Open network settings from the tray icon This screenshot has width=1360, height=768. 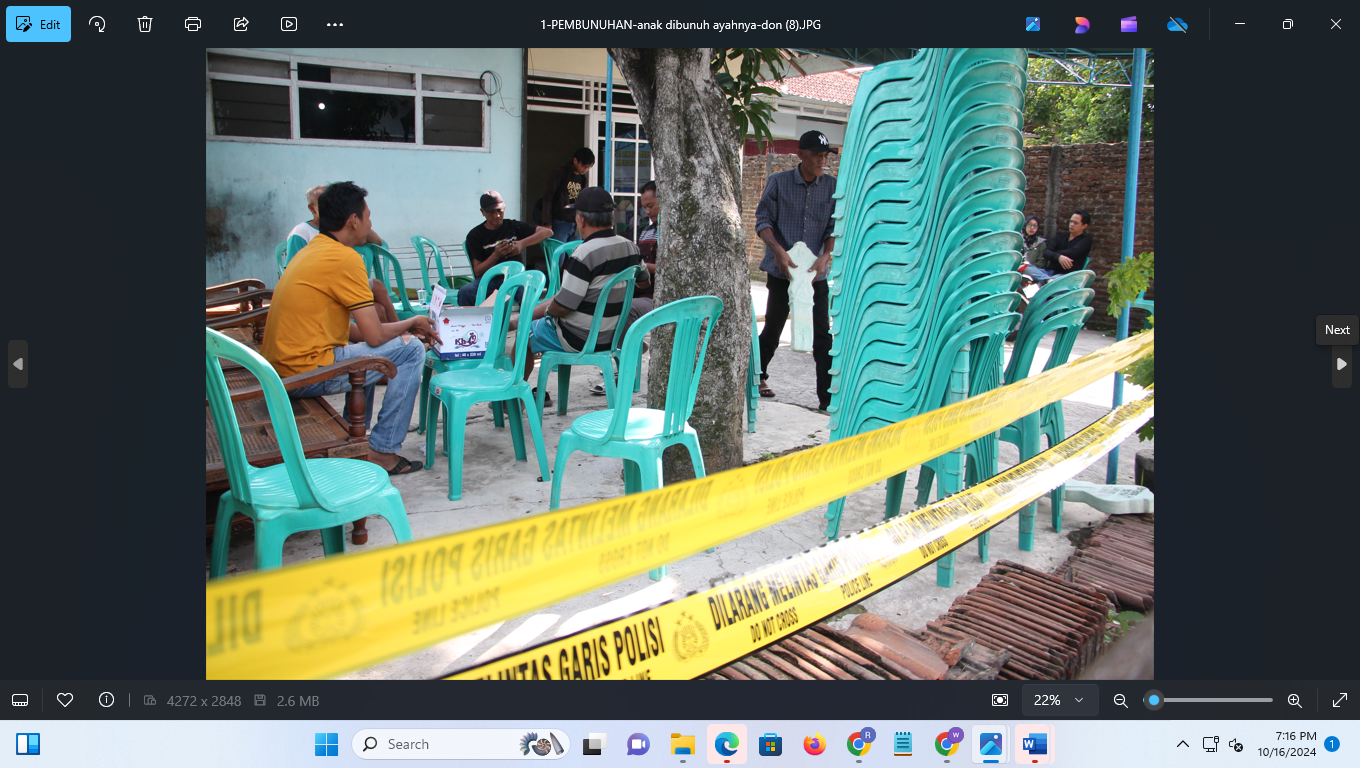(1210, 744)
